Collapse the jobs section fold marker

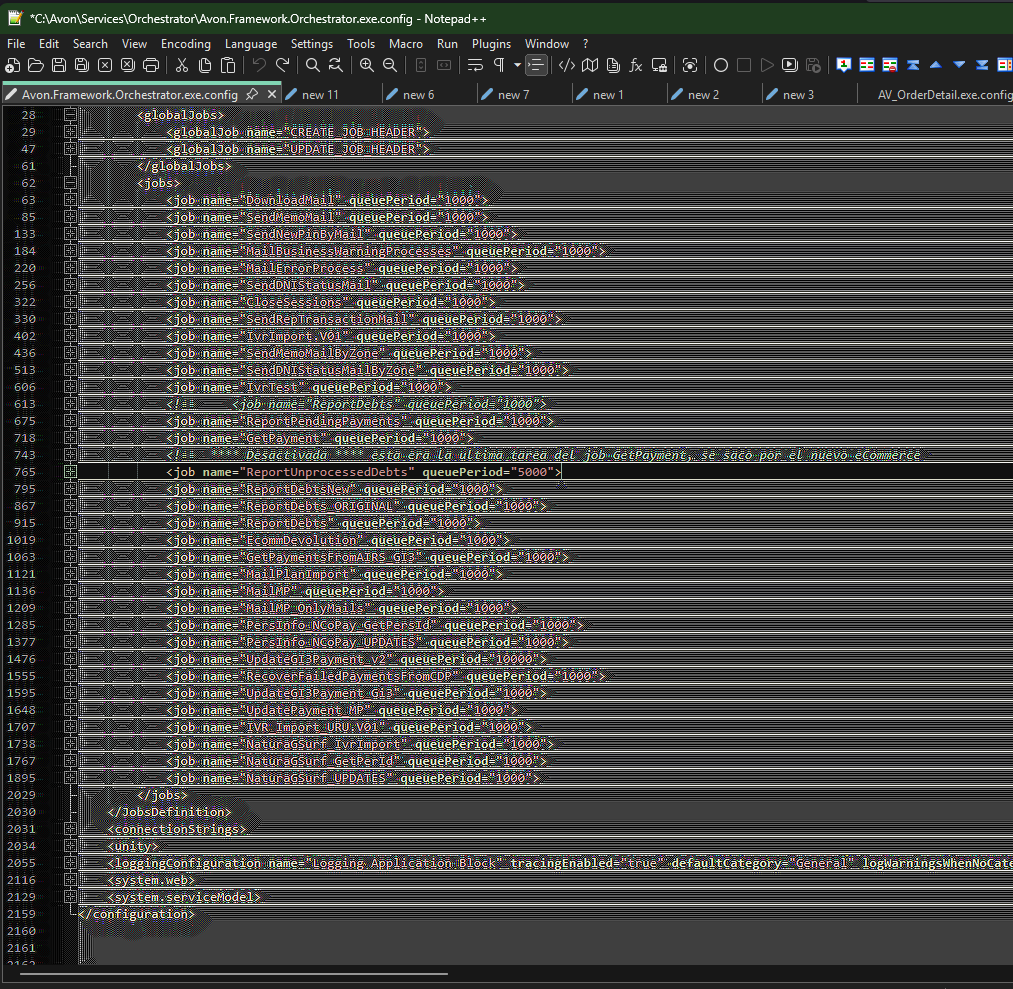[70, 183]
